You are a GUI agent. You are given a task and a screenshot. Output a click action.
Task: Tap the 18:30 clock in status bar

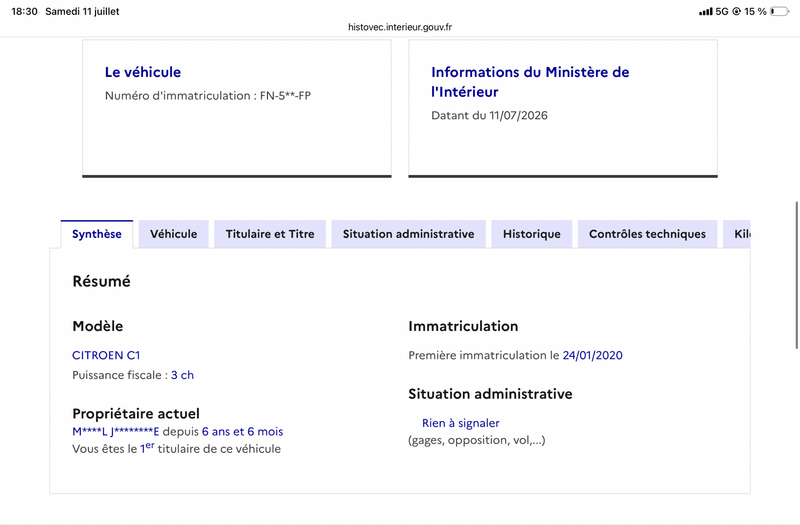24,11
